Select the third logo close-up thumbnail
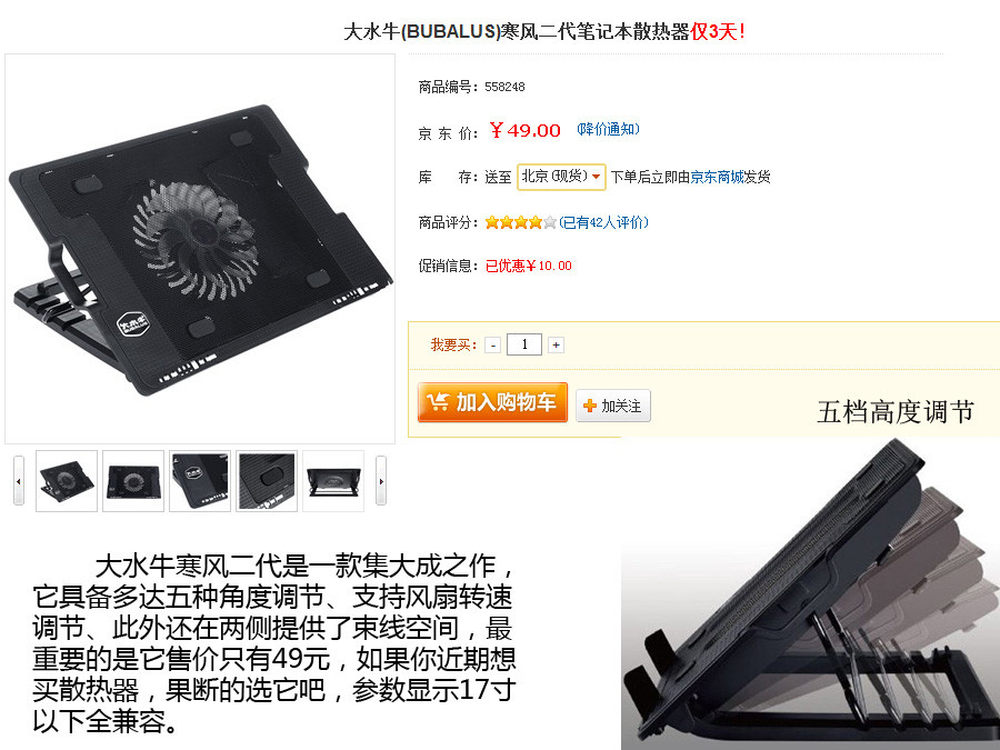 pyautogui.click(x=200, y=481)
